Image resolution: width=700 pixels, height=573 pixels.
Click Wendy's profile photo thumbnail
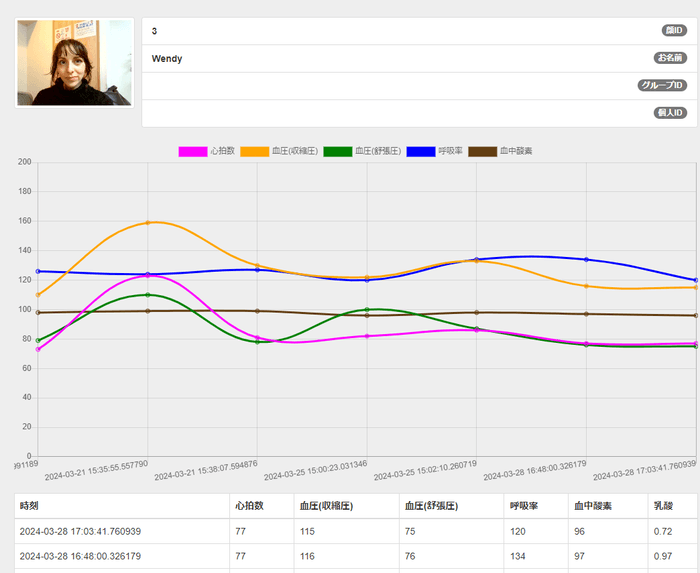click(x=74, y=63)
